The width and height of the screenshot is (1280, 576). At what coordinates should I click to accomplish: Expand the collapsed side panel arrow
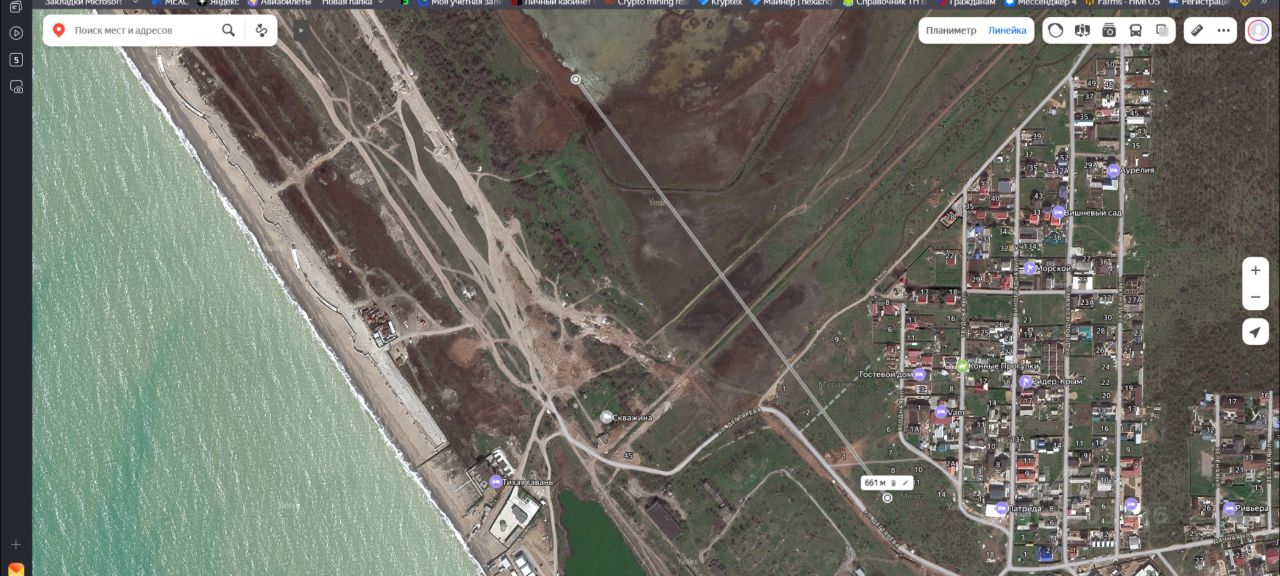tap(300, 30)
